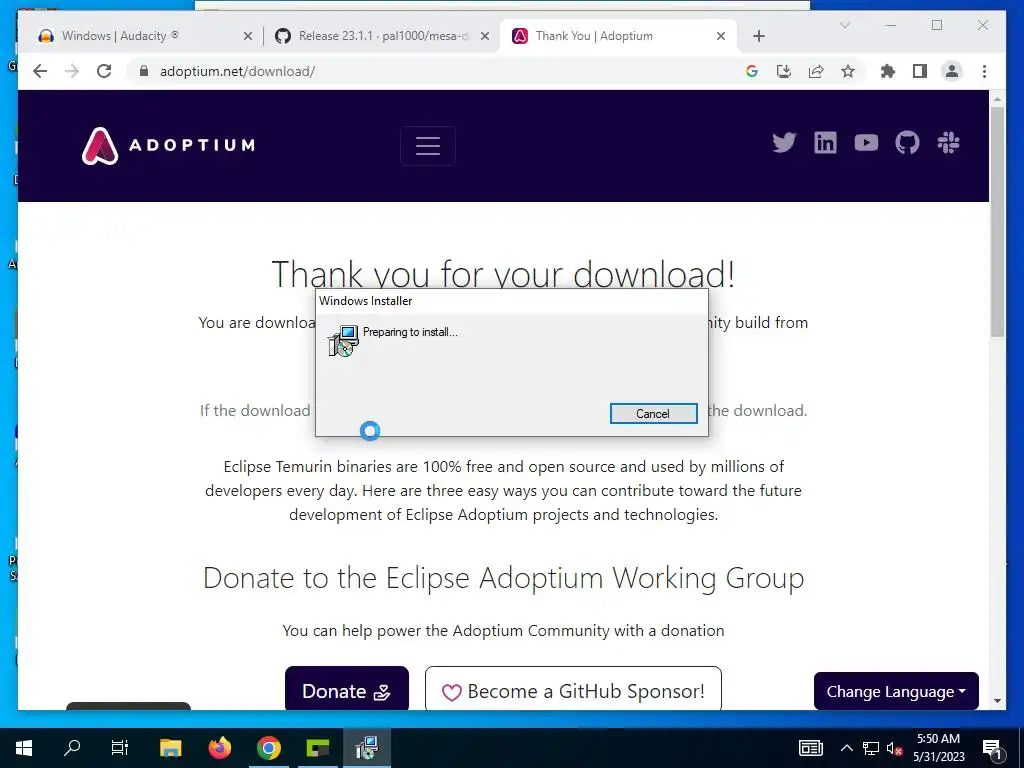Open Adoptium LinkedIn page icon
This screenshot has width=1024, height=768.
pos(825,142)
